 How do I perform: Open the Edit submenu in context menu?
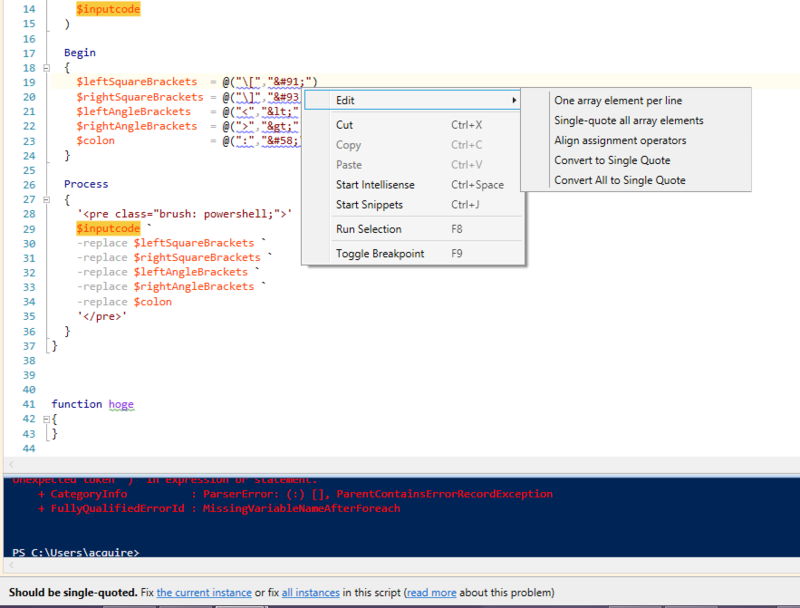click(x=412, y=100)
